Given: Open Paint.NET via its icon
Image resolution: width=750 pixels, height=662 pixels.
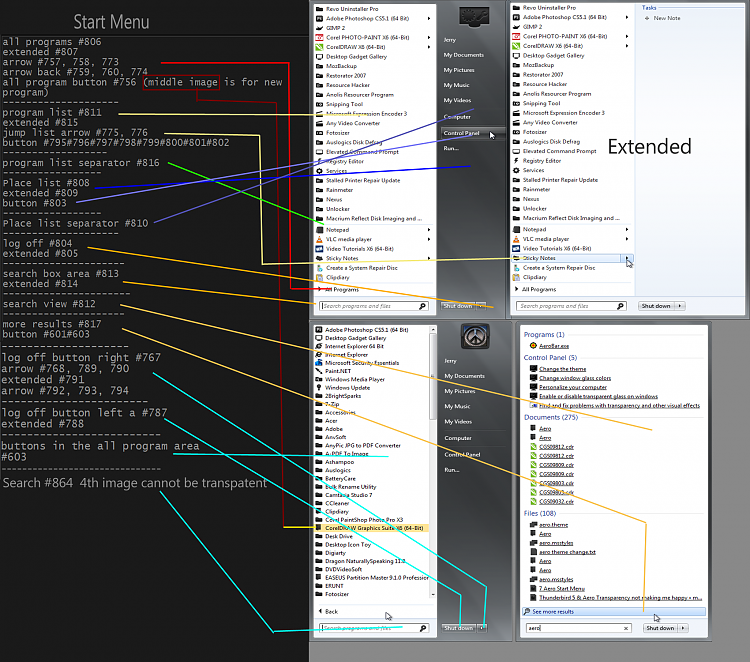Looking at the screenshot, I should (x=319, y=371).
